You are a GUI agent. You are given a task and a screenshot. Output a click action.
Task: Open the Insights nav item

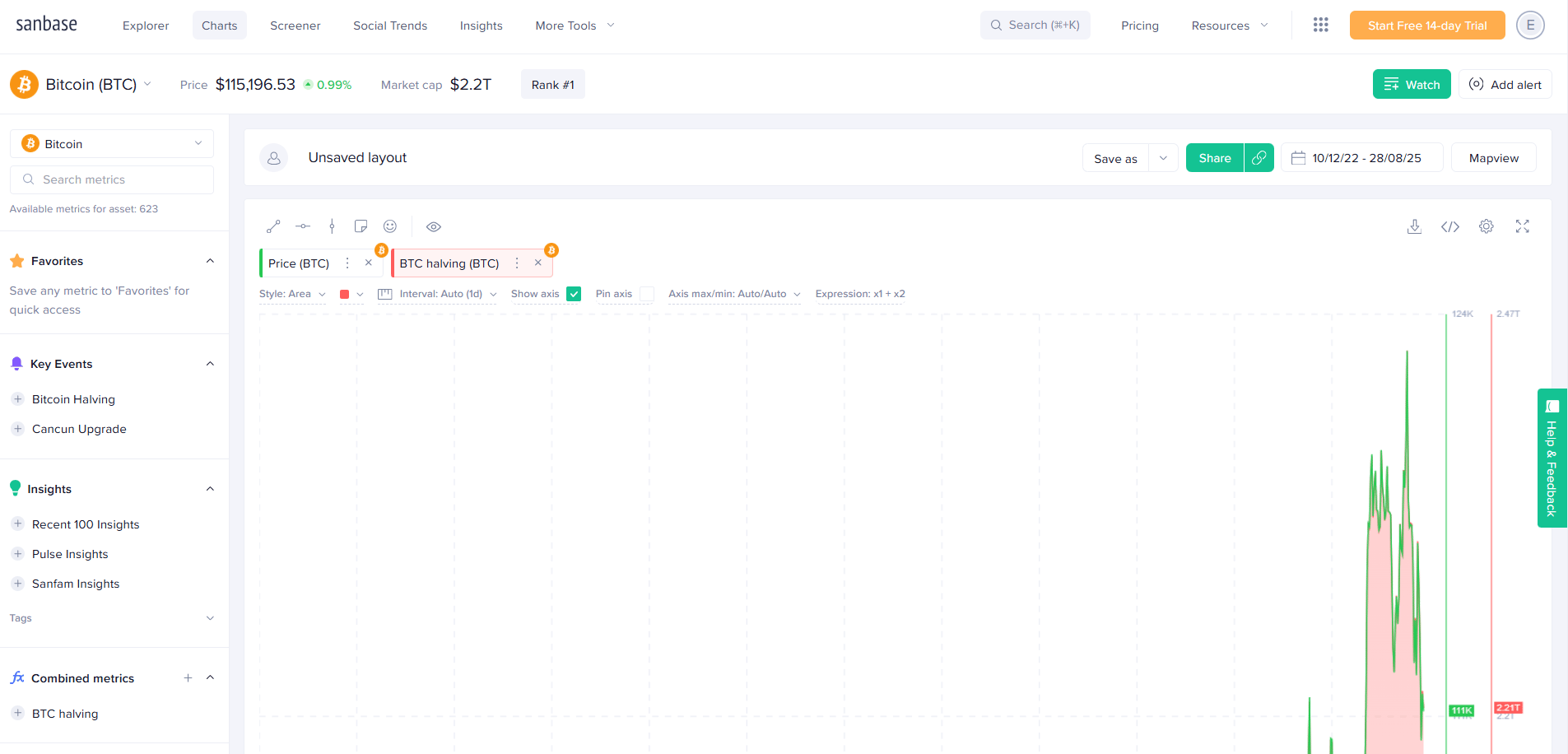pos(482,26)
